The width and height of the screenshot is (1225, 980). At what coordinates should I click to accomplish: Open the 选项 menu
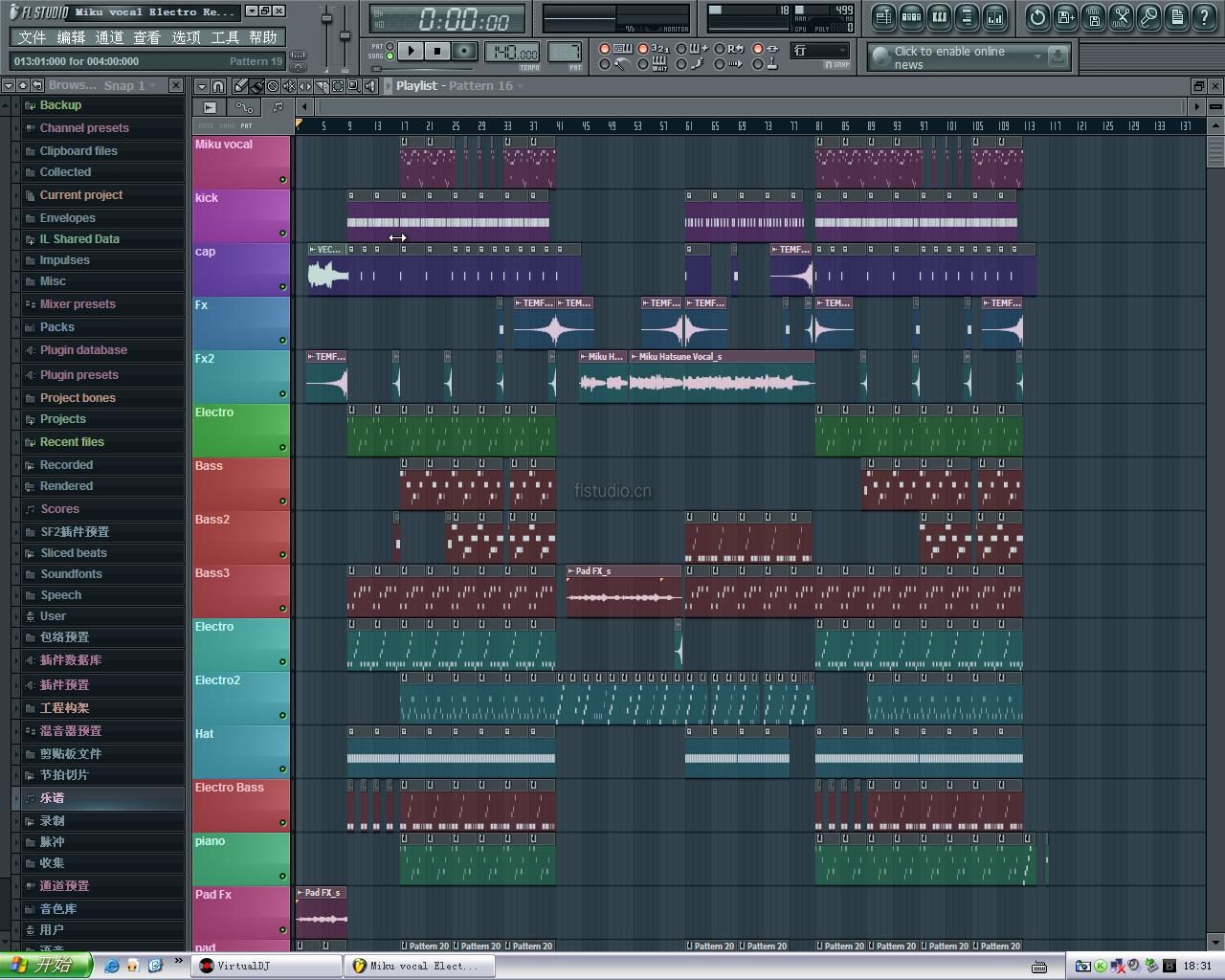point(186,37)
